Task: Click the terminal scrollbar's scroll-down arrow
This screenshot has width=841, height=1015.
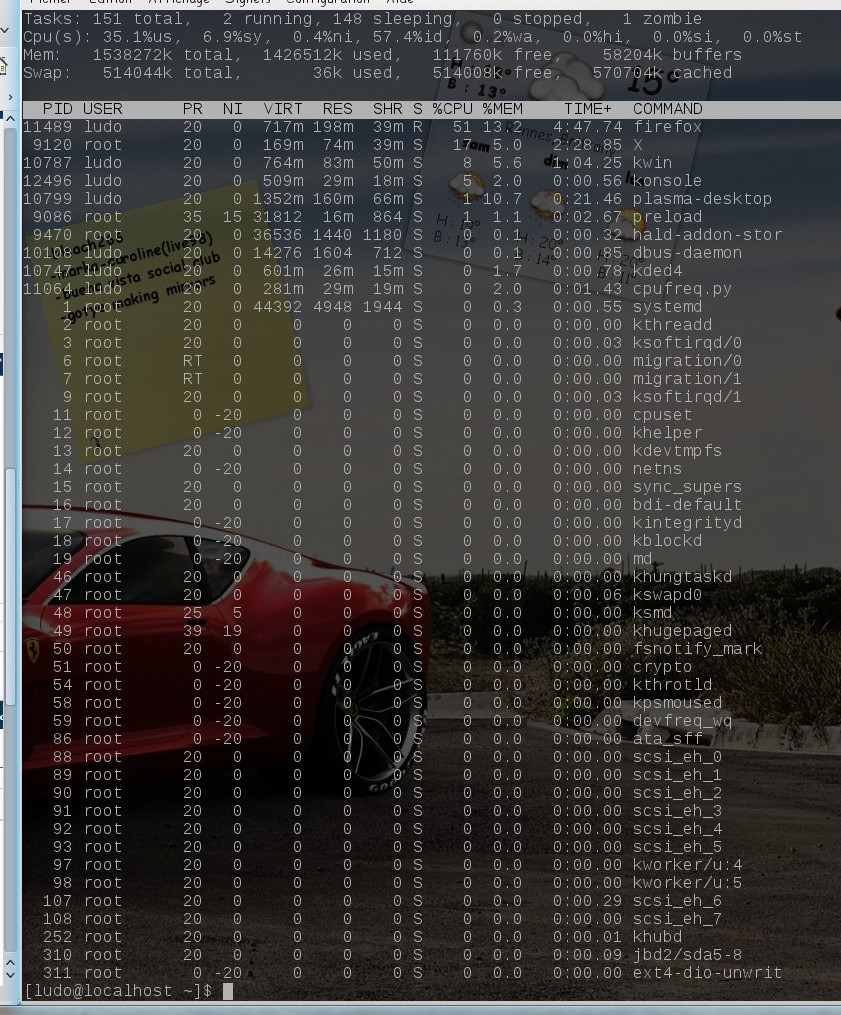Action: [10, 975]
